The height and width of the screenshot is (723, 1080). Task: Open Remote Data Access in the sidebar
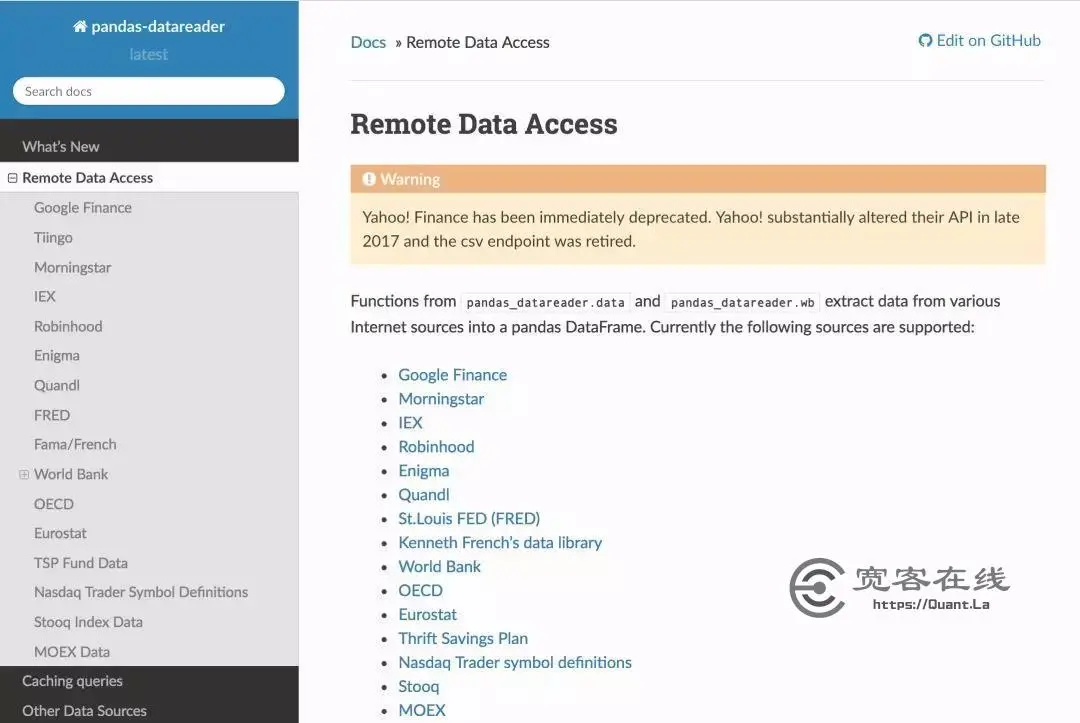point(87,178)
